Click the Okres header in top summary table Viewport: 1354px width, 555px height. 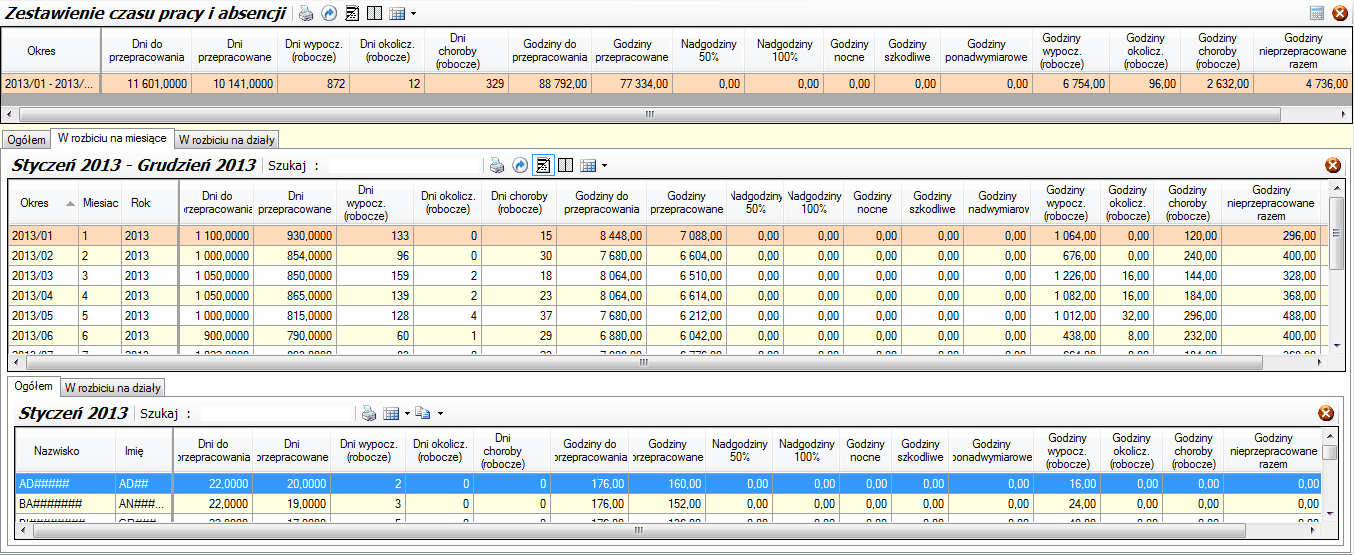click(x=50, y=51)
